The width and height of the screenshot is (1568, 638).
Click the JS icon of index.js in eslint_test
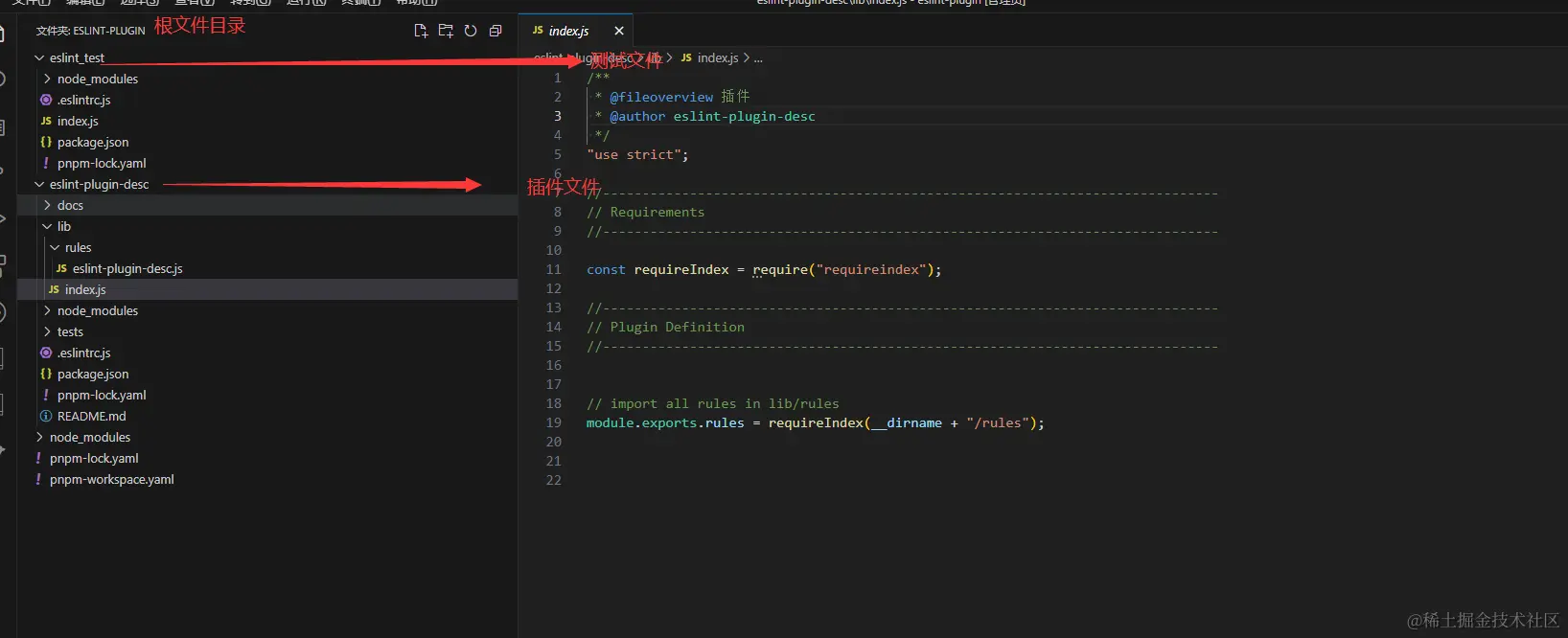[x=46, y=122]
